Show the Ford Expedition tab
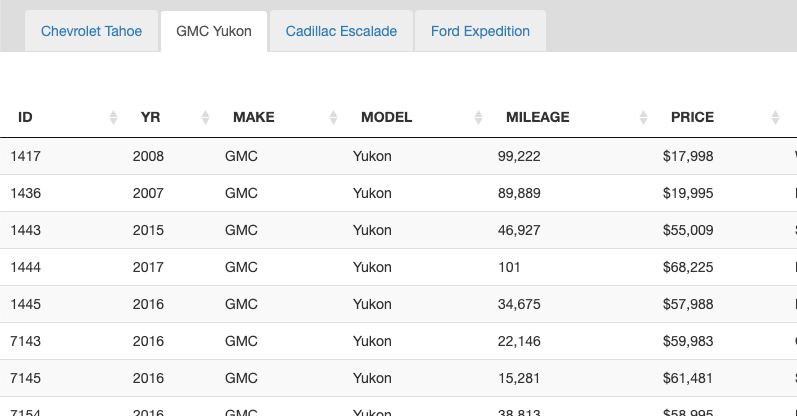This screenshot has width=797, height=416. click(x=480, y=31)
